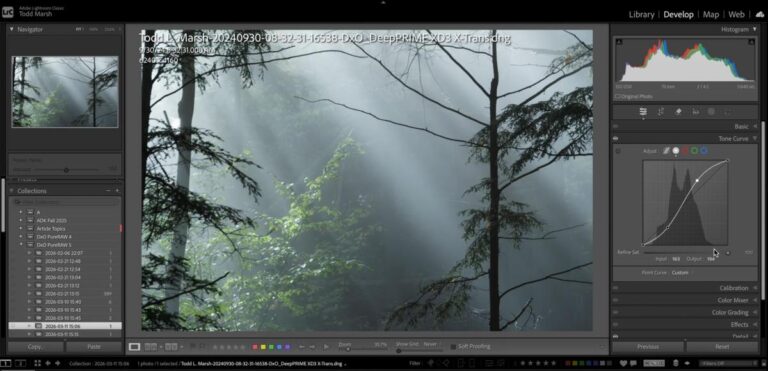The width and height of the screenshot is (768, 371).
Task: Select the Healing eraser tool icon
Action: pos(678,112)
